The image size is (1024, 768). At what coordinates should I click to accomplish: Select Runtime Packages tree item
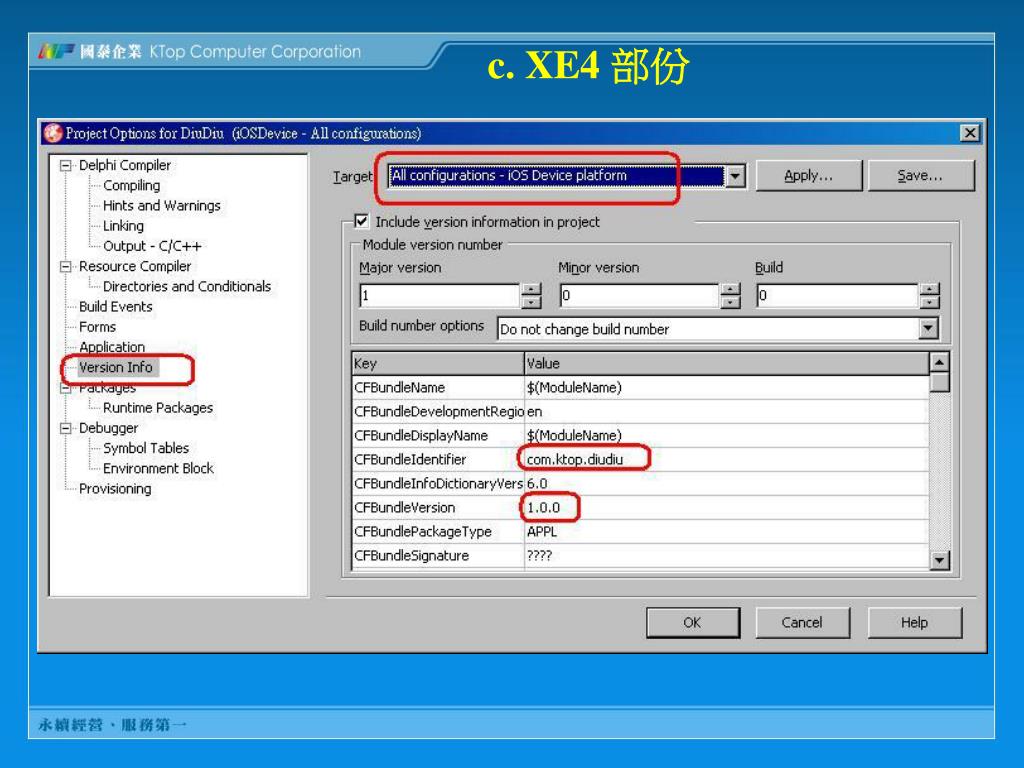(158, 408)
